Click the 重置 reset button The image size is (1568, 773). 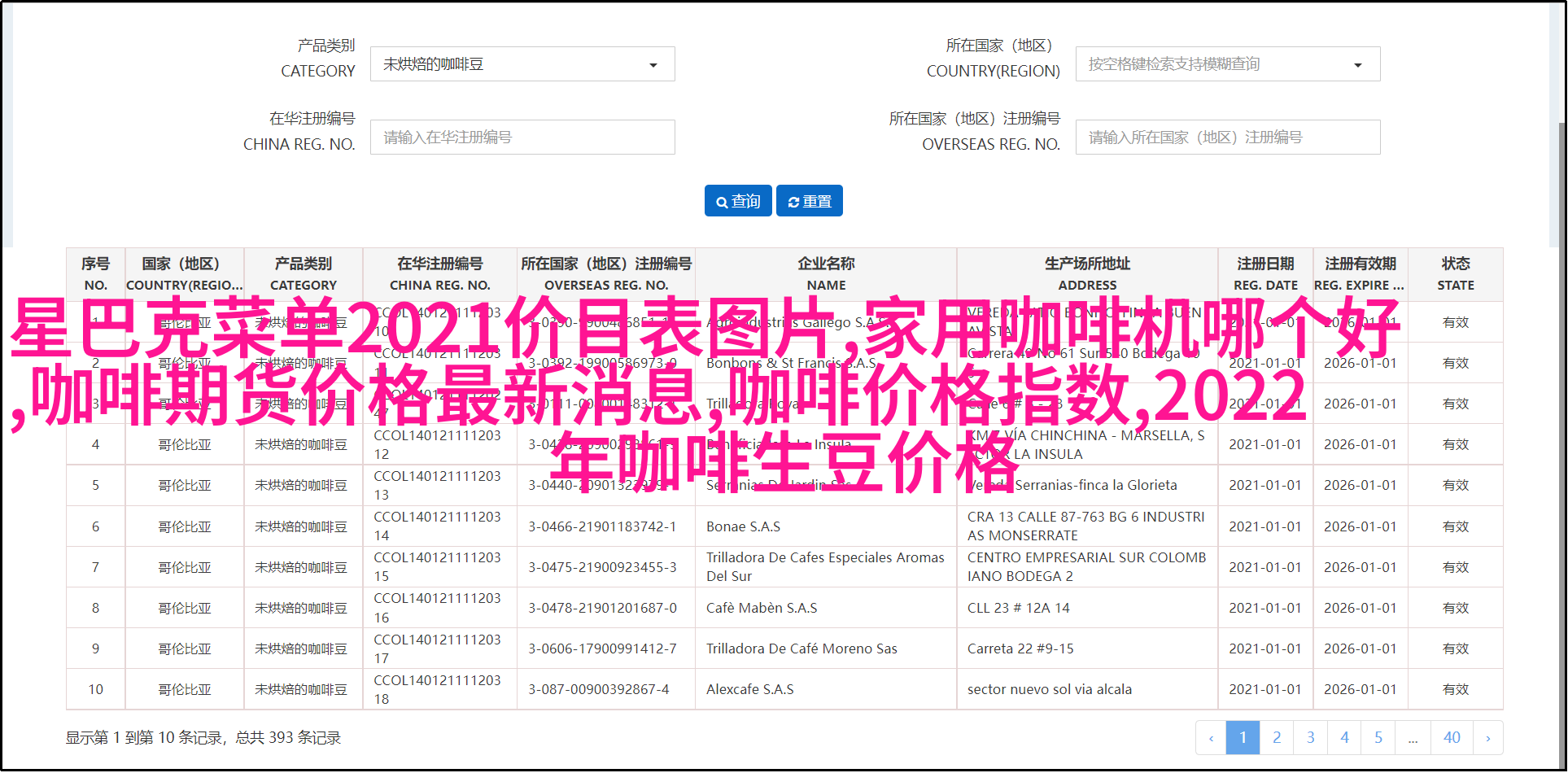[x=810, y=201]
